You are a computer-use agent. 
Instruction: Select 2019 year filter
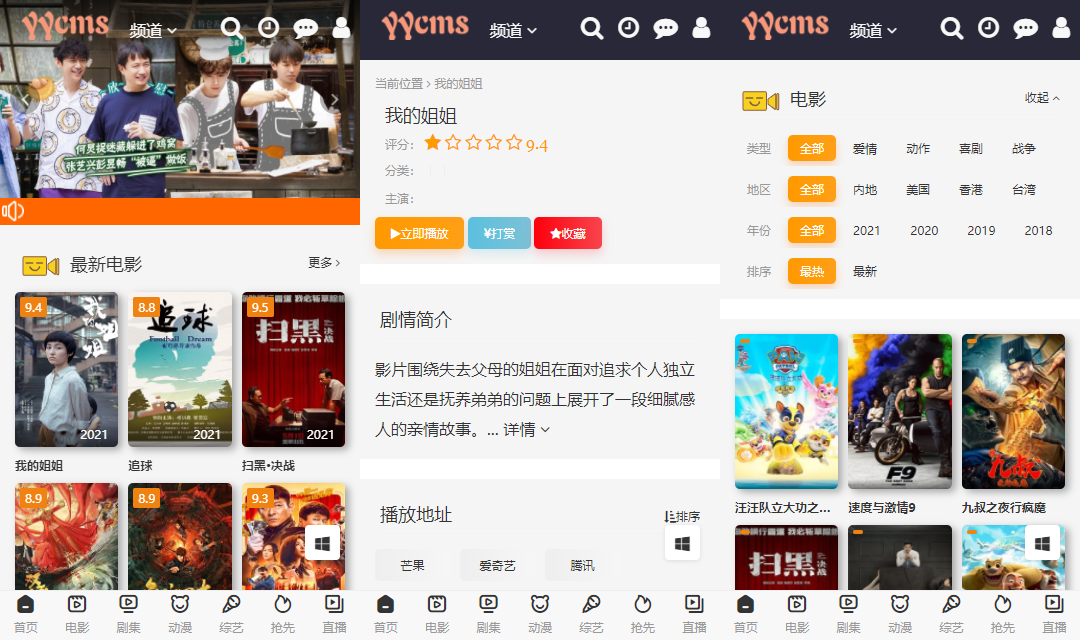981,231
